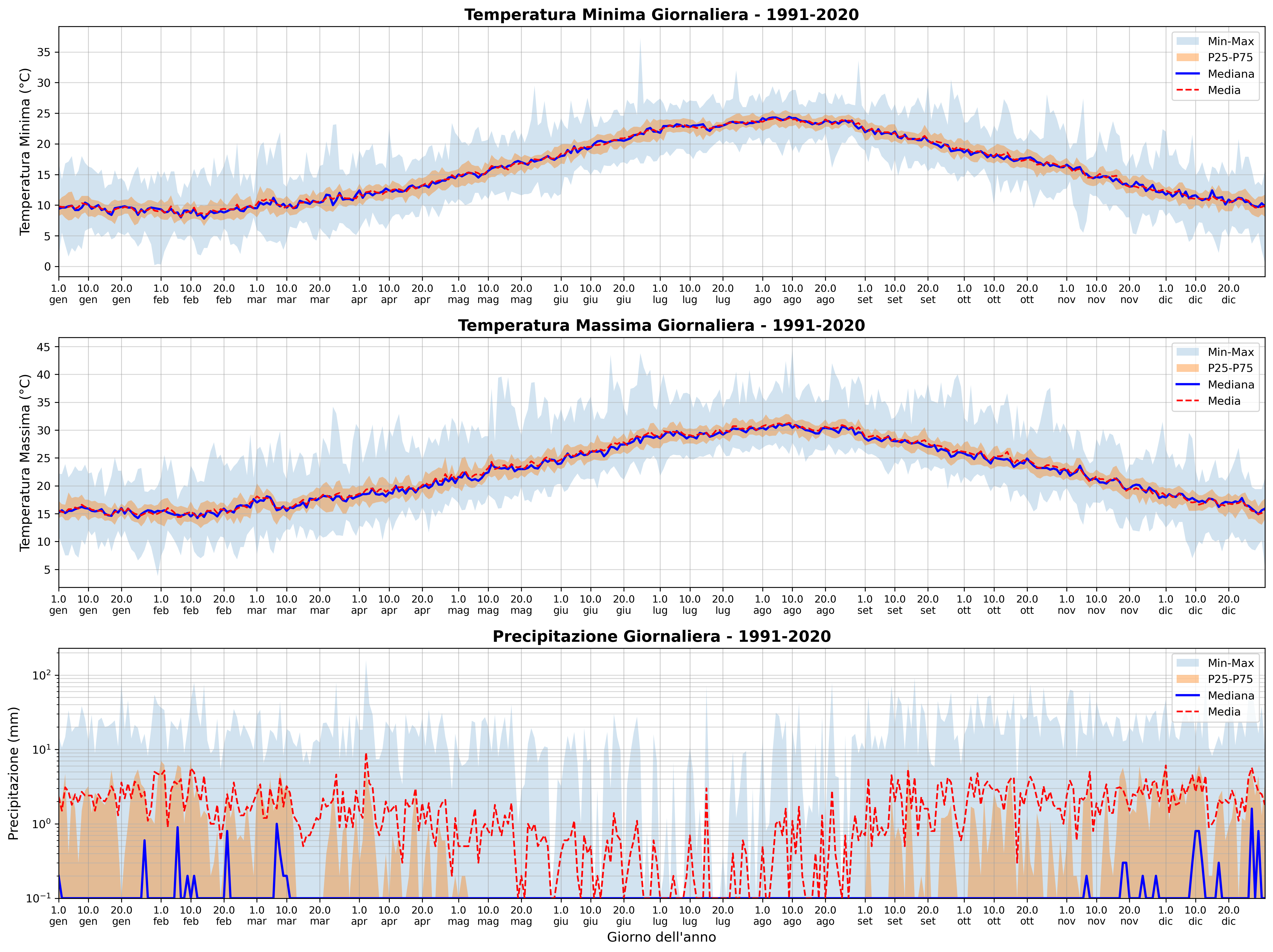Viewport: 1273px width, 952px height.
Task: Click "1.0 feb" tick under Temperatura Massima chart
Action: pyautogui.click(x=161, y=605)
